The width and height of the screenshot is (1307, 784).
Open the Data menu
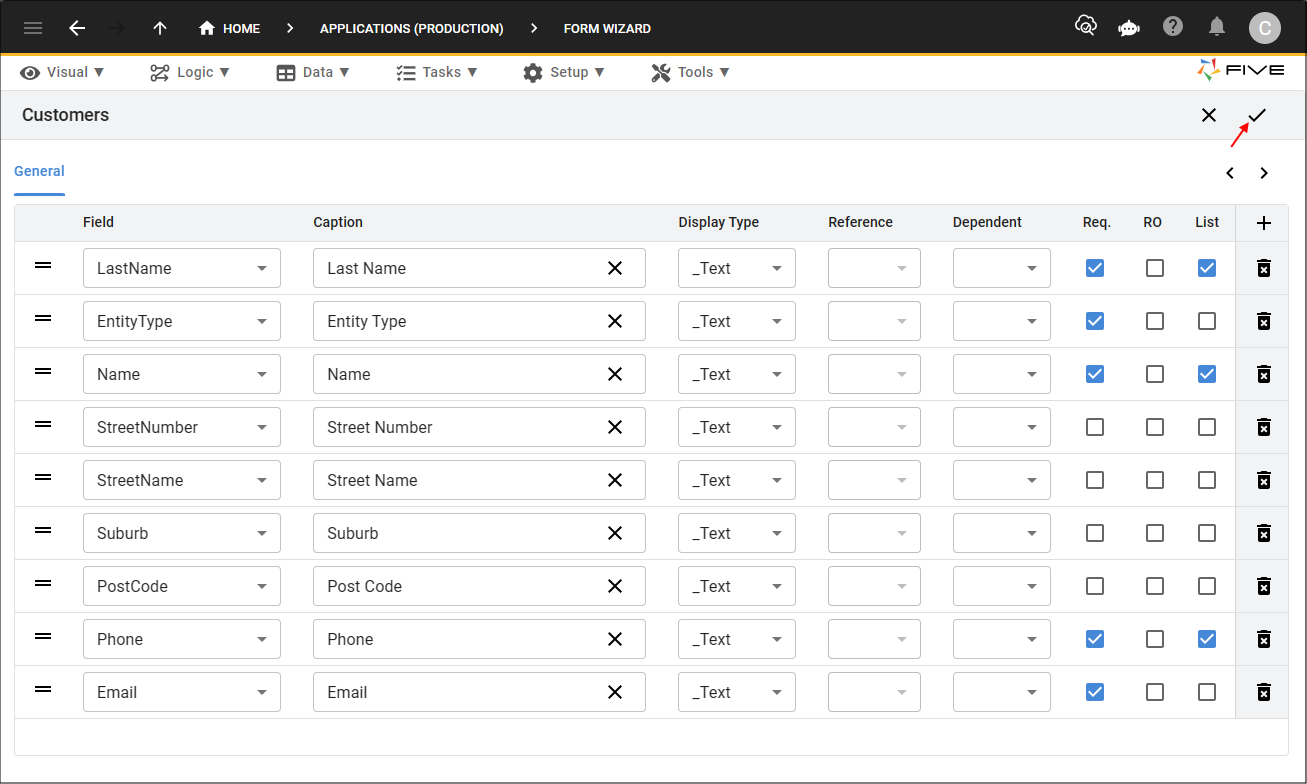tap(313, 72)
